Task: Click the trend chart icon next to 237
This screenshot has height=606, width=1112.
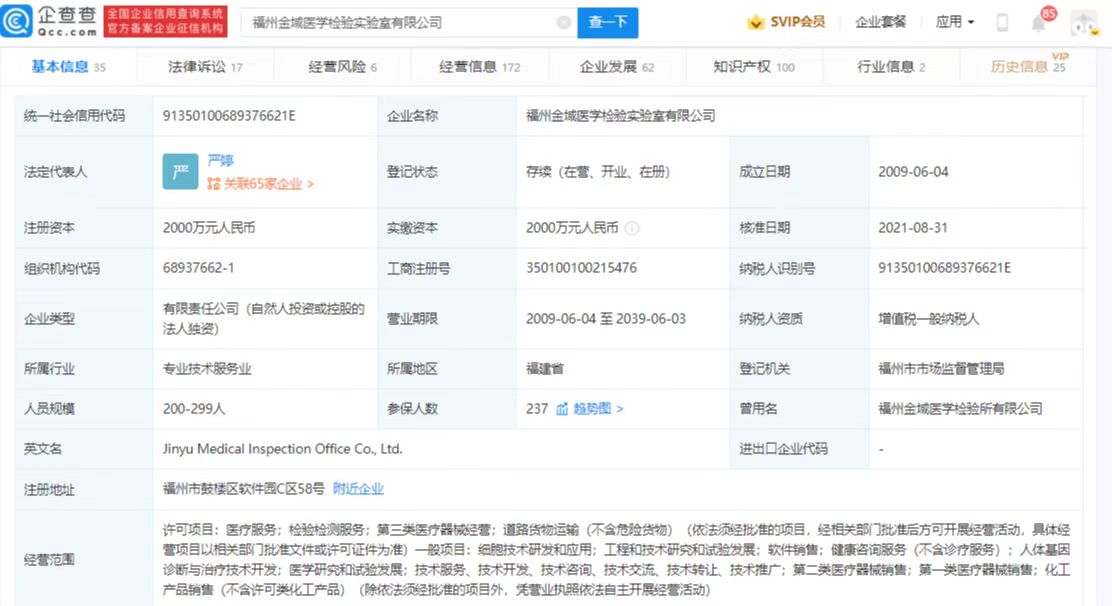Action: [562, 409]
